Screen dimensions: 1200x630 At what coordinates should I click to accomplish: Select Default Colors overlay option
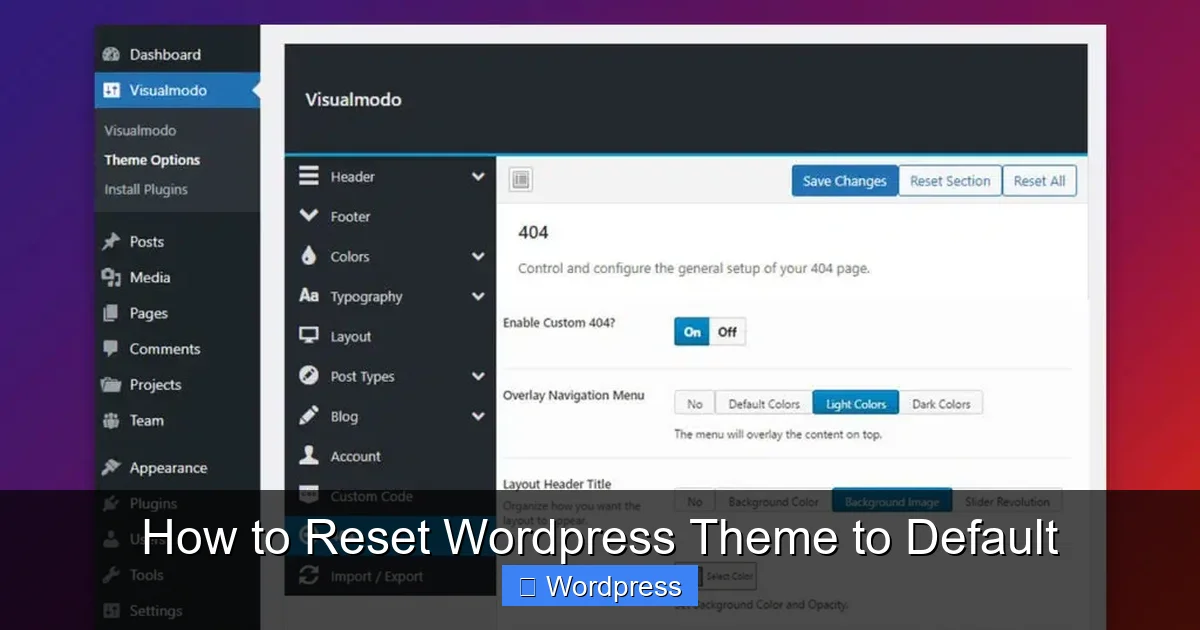click(x=764, y=404)
